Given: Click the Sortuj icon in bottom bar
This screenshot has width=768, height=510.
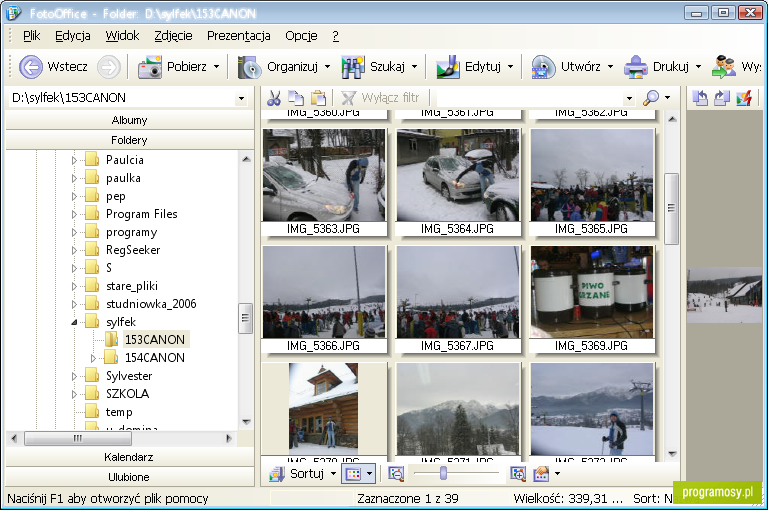Looking at the screenshot, I should [x=277, y=474].
